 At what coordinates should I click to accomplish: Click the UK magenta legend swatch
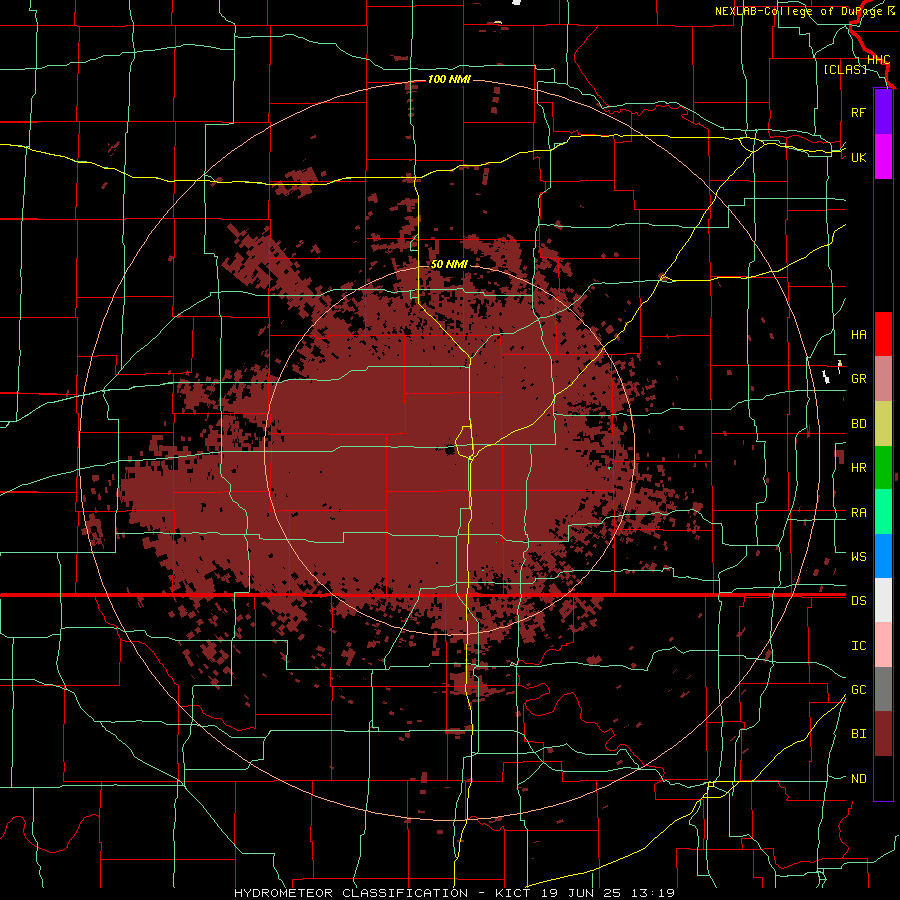[x=883, y=157]
